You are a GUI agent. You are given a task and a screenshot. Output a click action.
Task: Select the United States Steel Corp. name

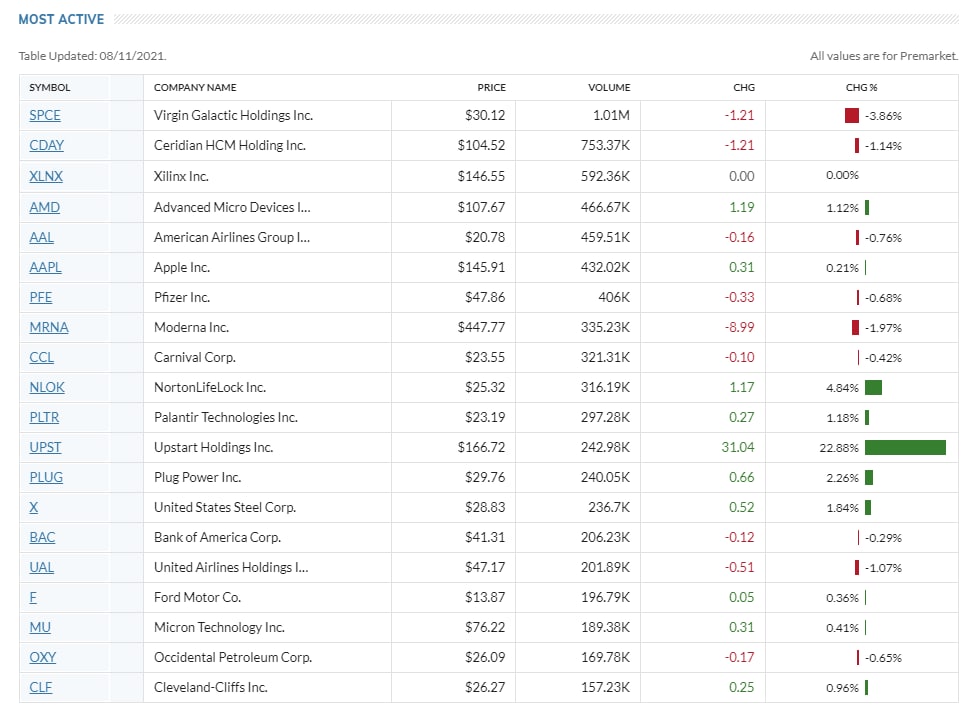click(225, 507)
